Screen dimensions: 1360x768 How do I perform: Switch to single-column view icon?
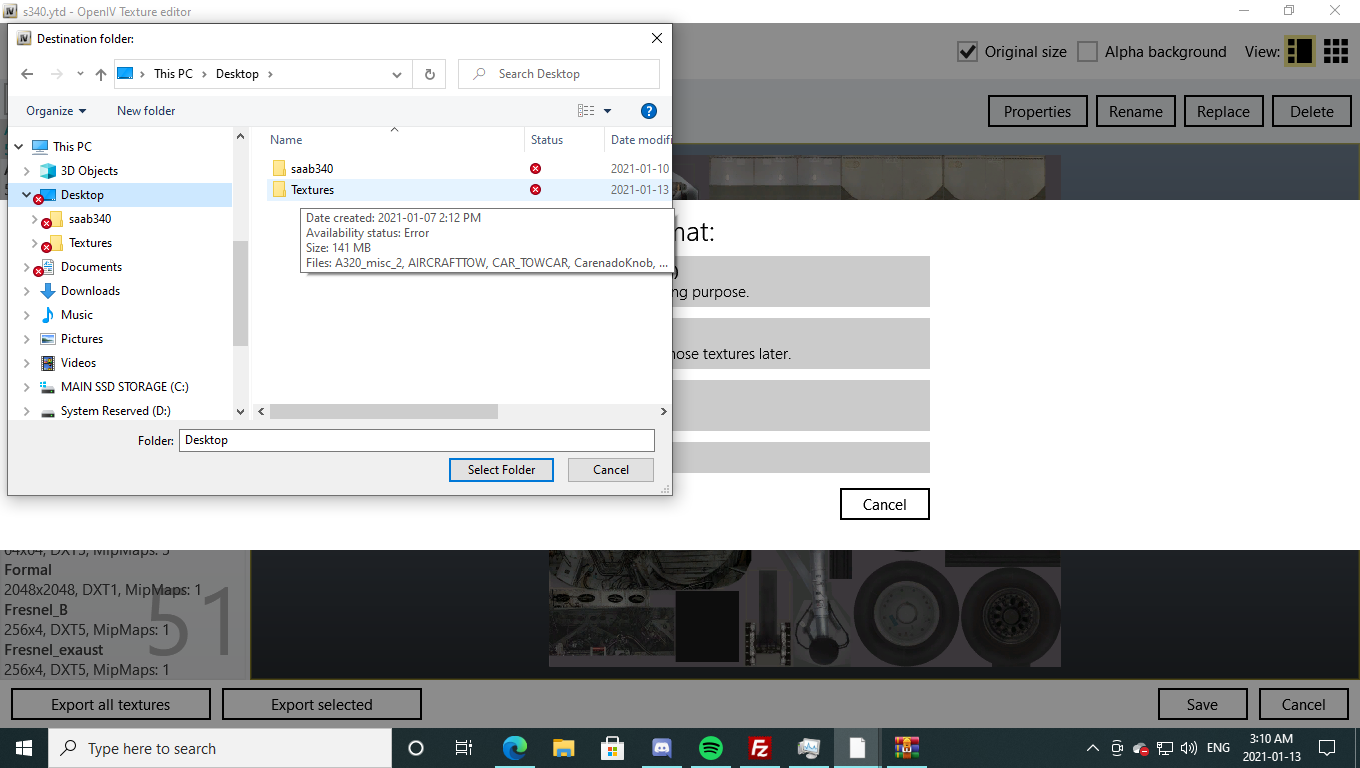point(1299,51)
